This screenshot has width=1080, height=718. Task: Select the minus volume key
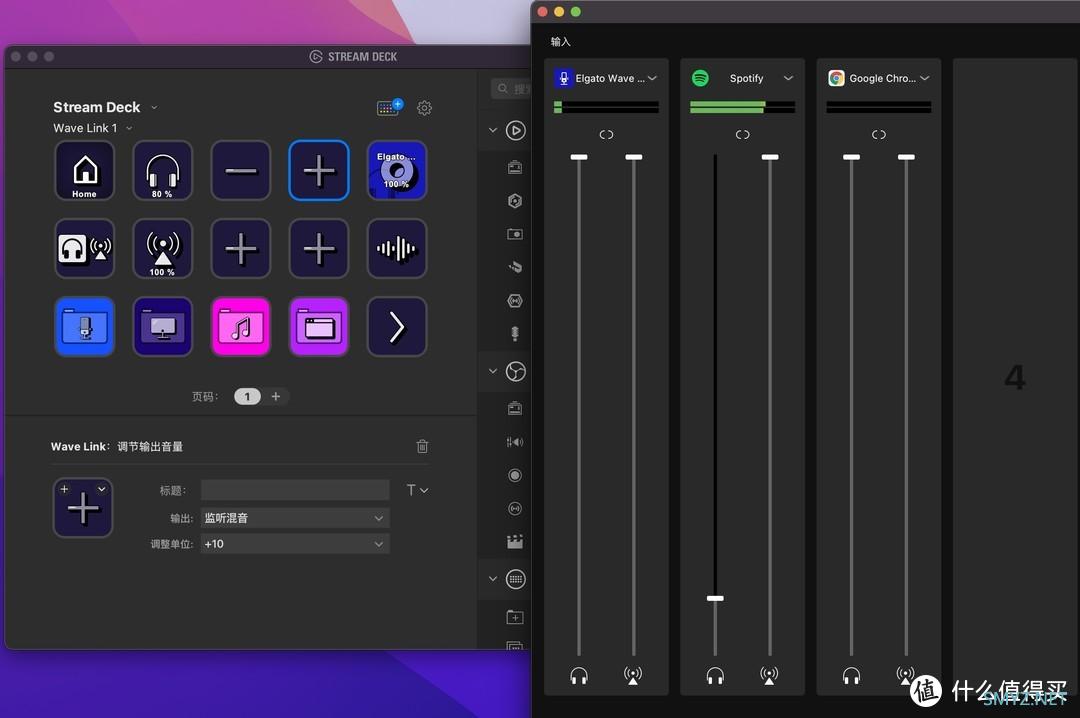point(241,170)
